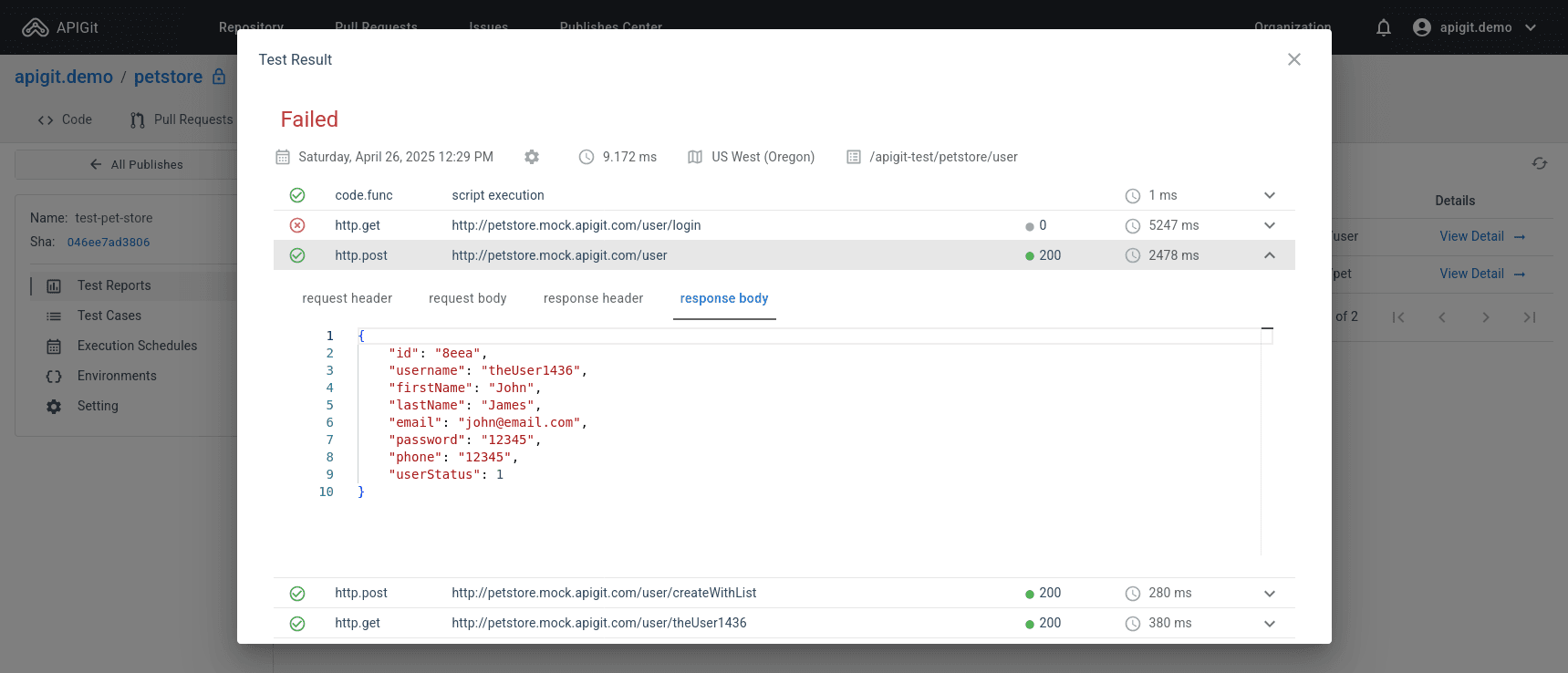Go to last page of results
The width and height of the screenshot is (1568, 673).
click(1530, 317)
